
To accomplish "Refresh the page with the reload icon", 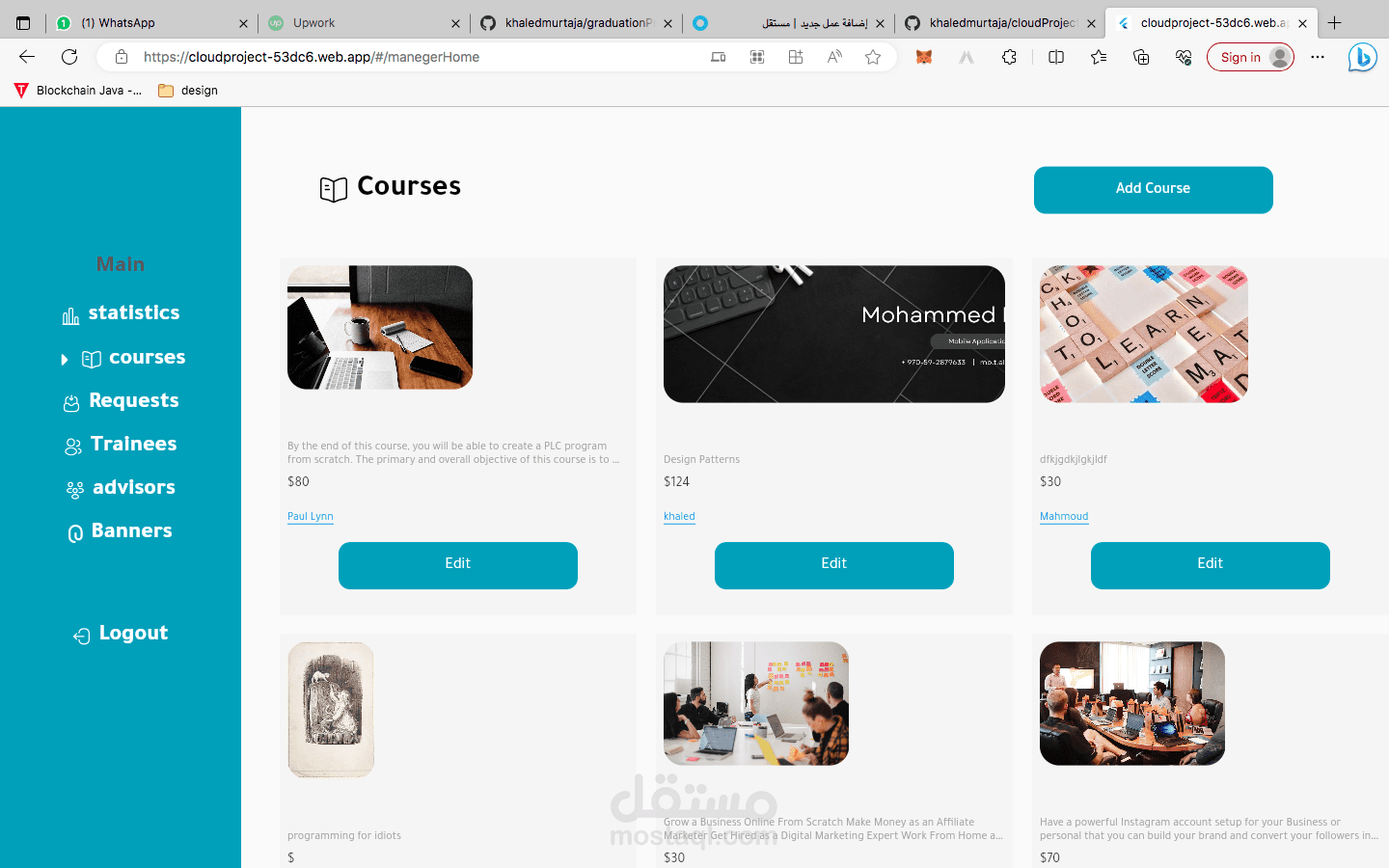I will 69,57.
